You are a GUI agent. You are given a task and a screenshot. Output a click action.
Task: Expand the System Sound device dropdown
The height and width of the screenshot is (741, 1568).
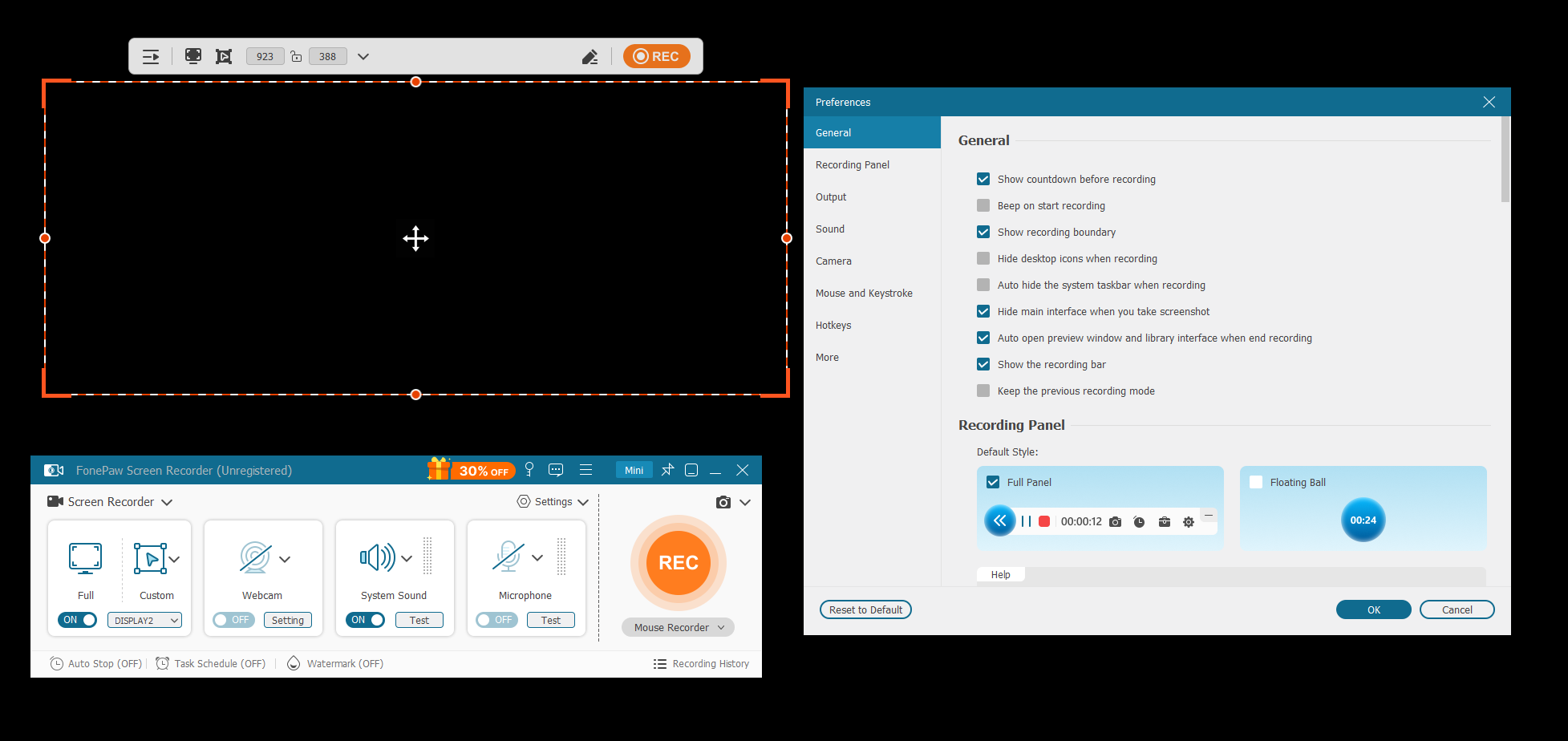click(407, 558)
